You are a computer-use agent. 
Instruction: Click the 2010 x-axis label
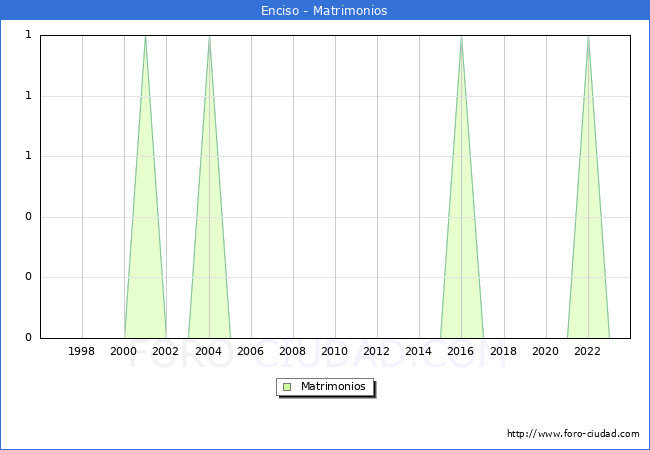pyautogui.click(x=334, y=351)
